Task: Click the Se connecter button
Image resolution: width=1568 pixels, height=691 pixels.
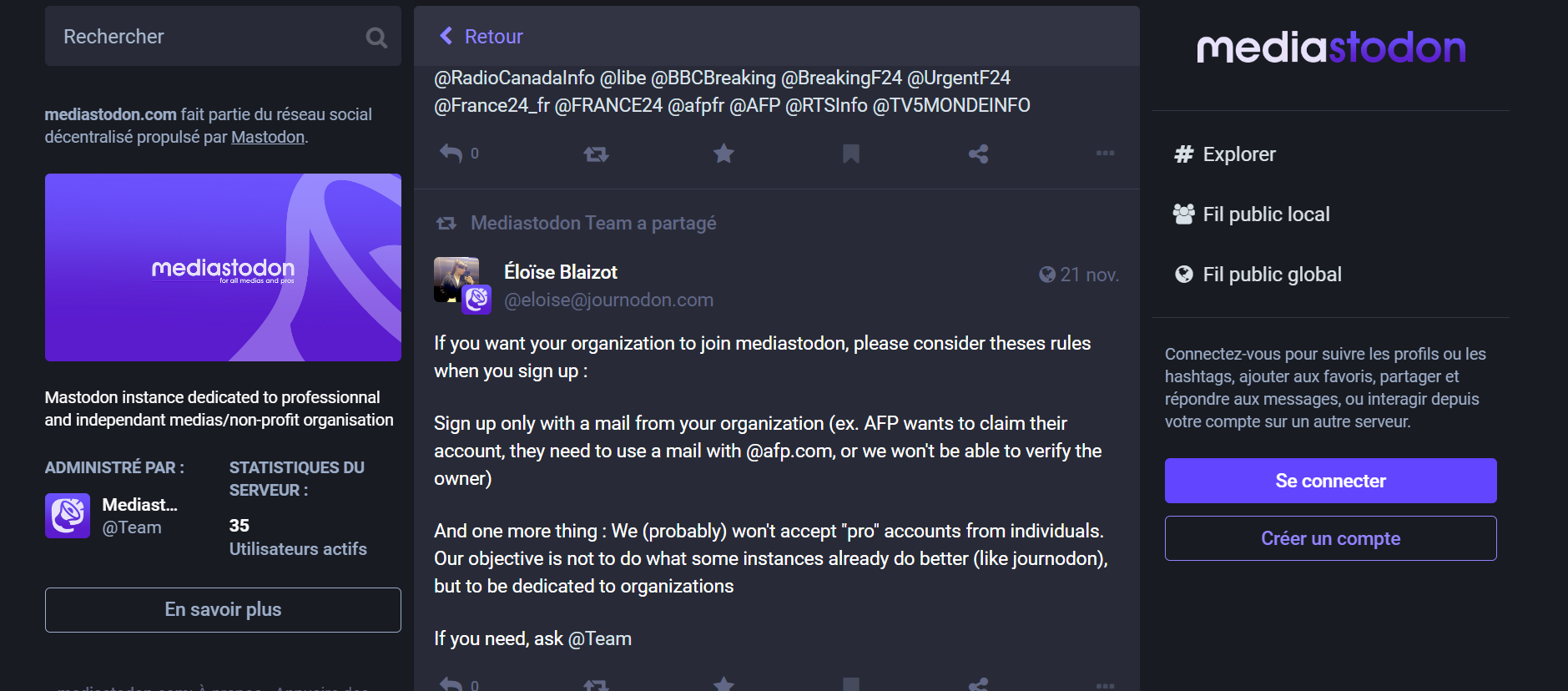Action: [x=1330, y=481]
